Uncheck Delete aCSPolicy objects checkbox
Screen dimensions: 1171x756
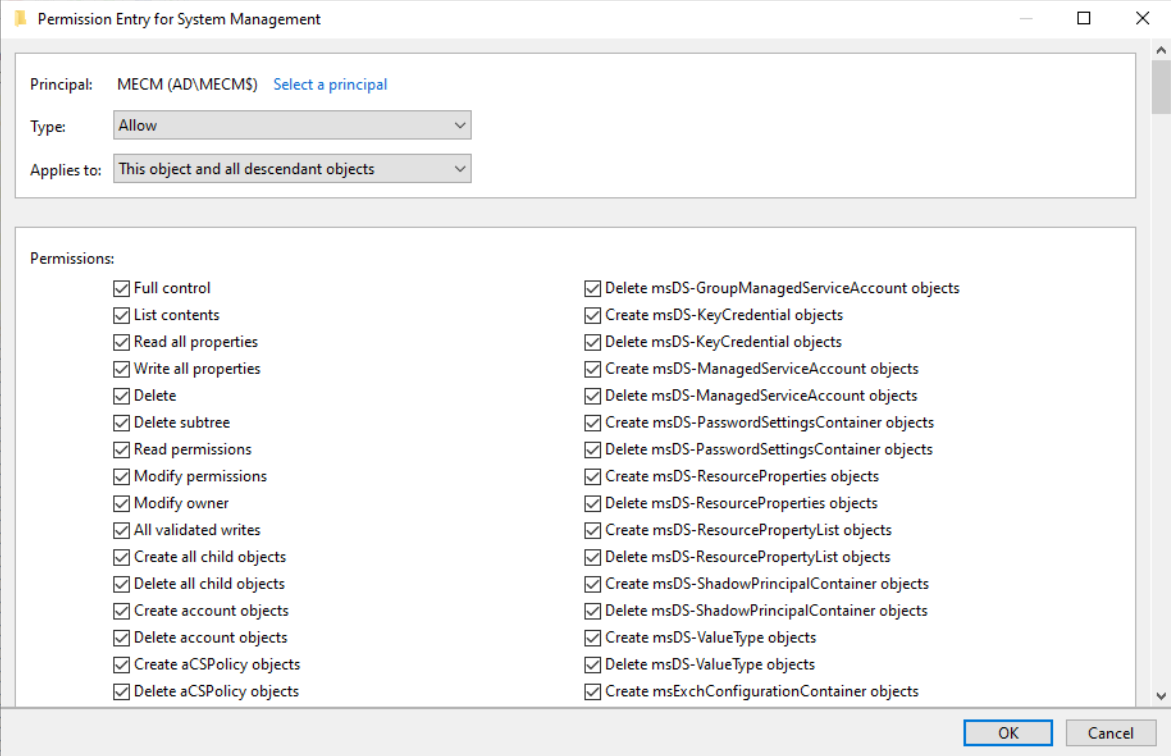tap(122, 692)
